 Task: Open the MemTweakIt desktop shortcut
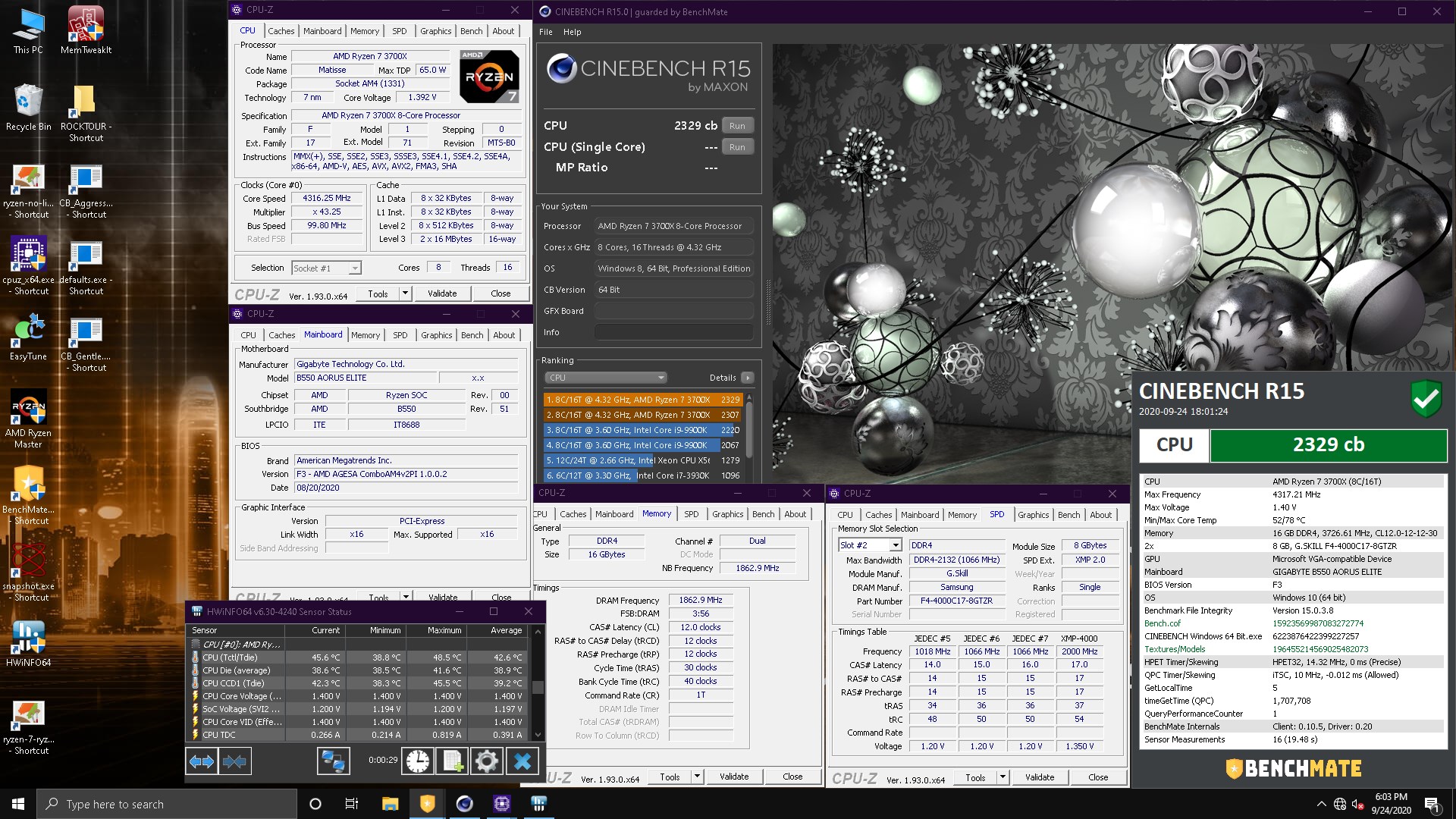click(86, 30)
